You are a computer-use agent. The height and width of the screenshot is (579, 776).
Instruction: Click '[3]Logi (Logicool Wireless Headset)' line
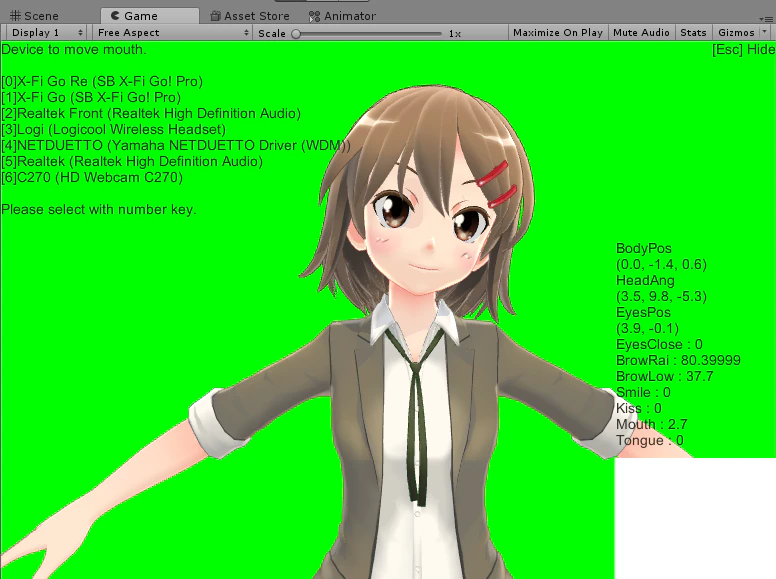coord(113,129)
